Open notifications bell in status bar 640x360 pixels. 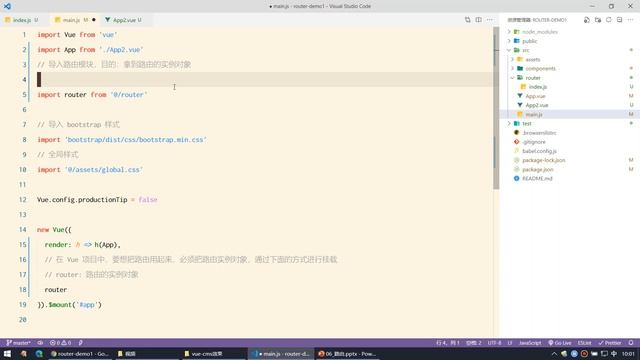[631, 343]
